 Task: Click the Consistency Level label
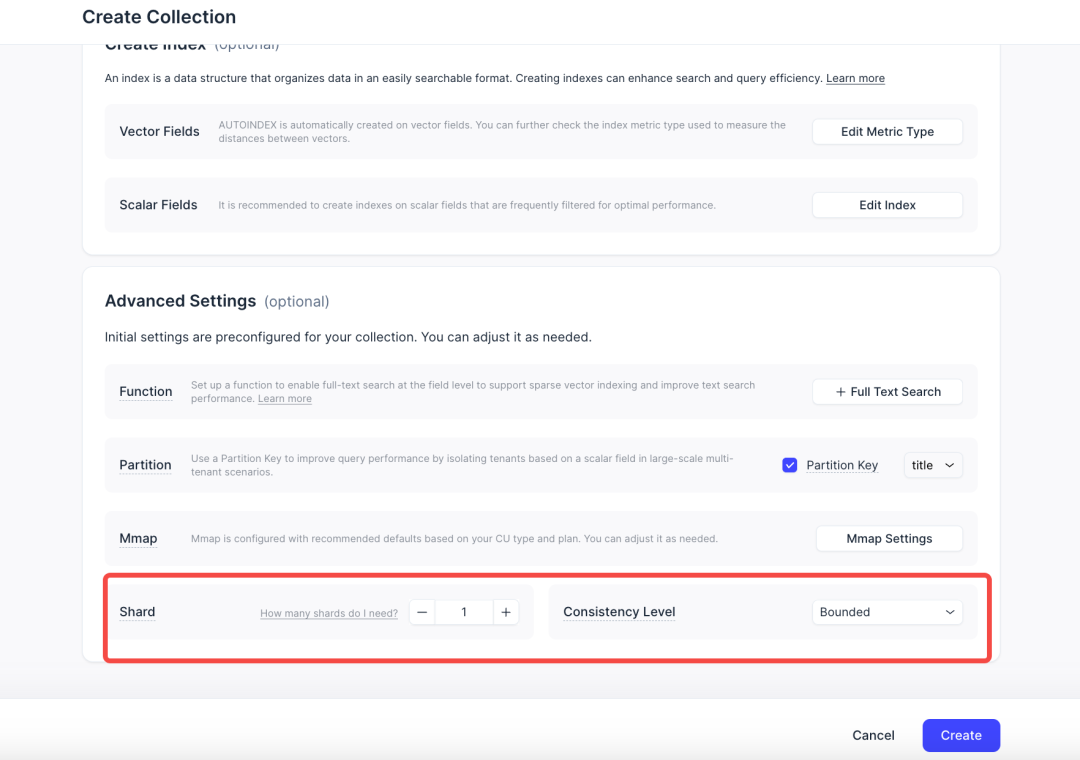point(619,612)
